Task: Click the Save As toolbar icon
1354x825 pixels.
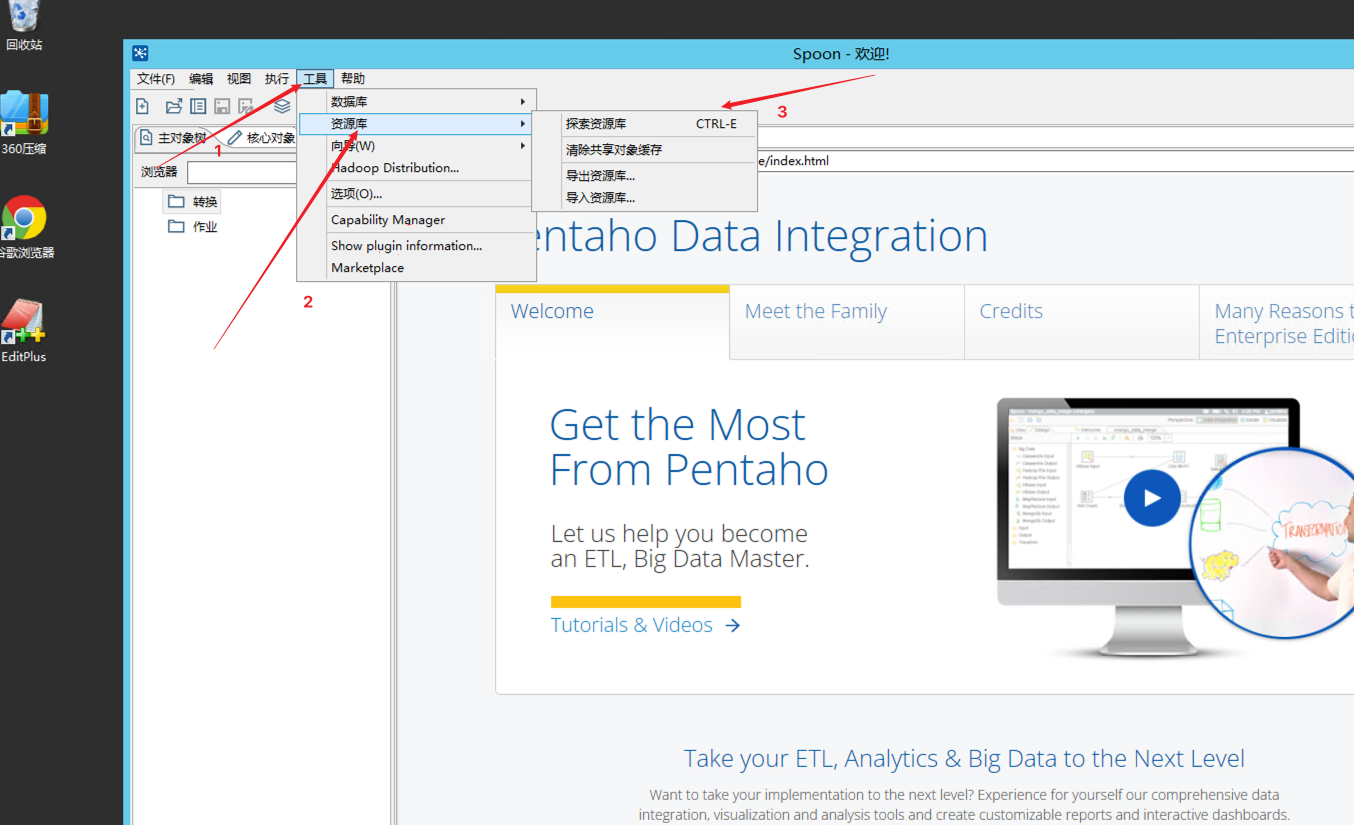Action: [246, 106]
